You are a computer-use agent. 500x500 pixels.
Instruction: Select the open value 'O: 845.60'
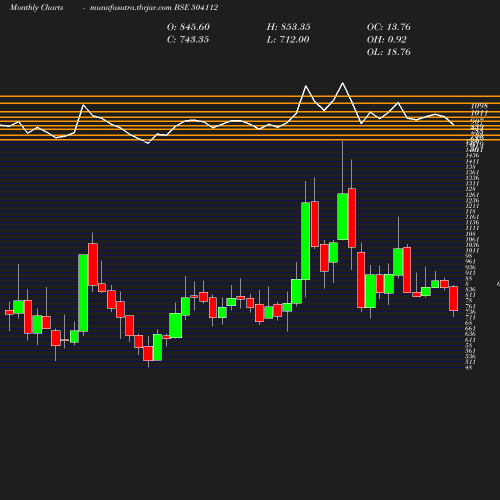(x=188, y=27)
